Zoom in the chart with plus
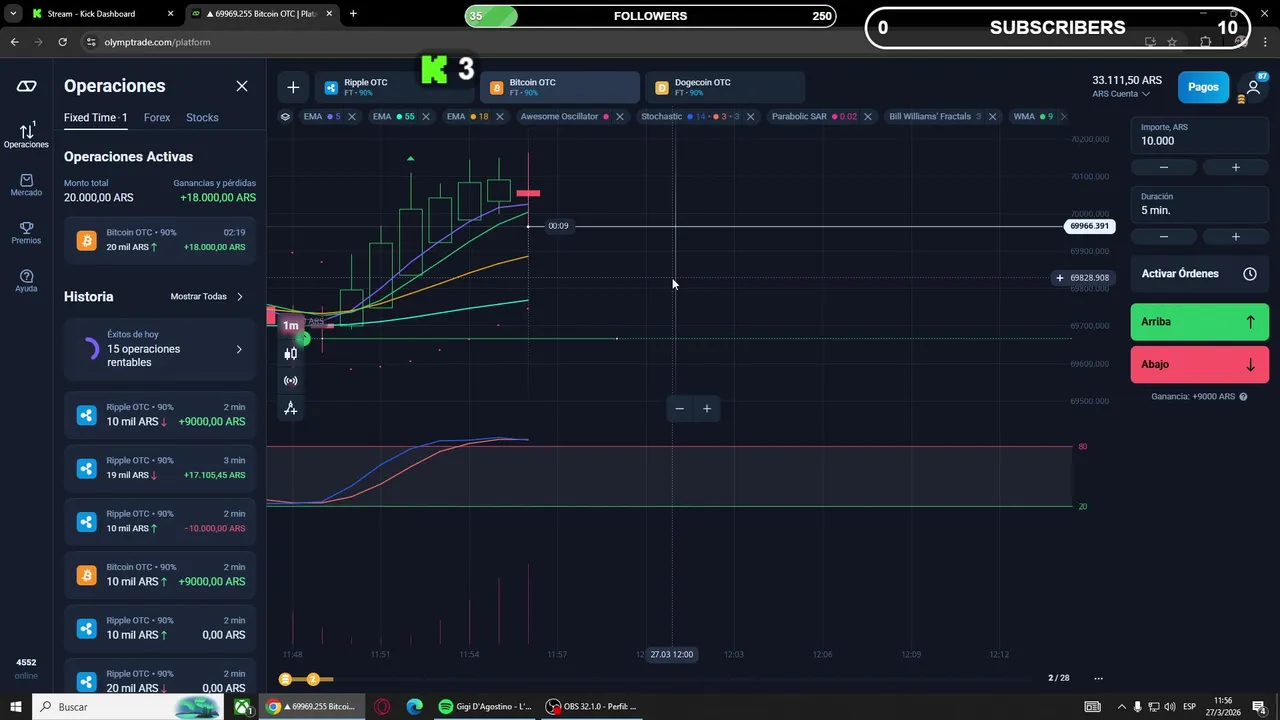Screen dimensions: 1280x720 707,408
